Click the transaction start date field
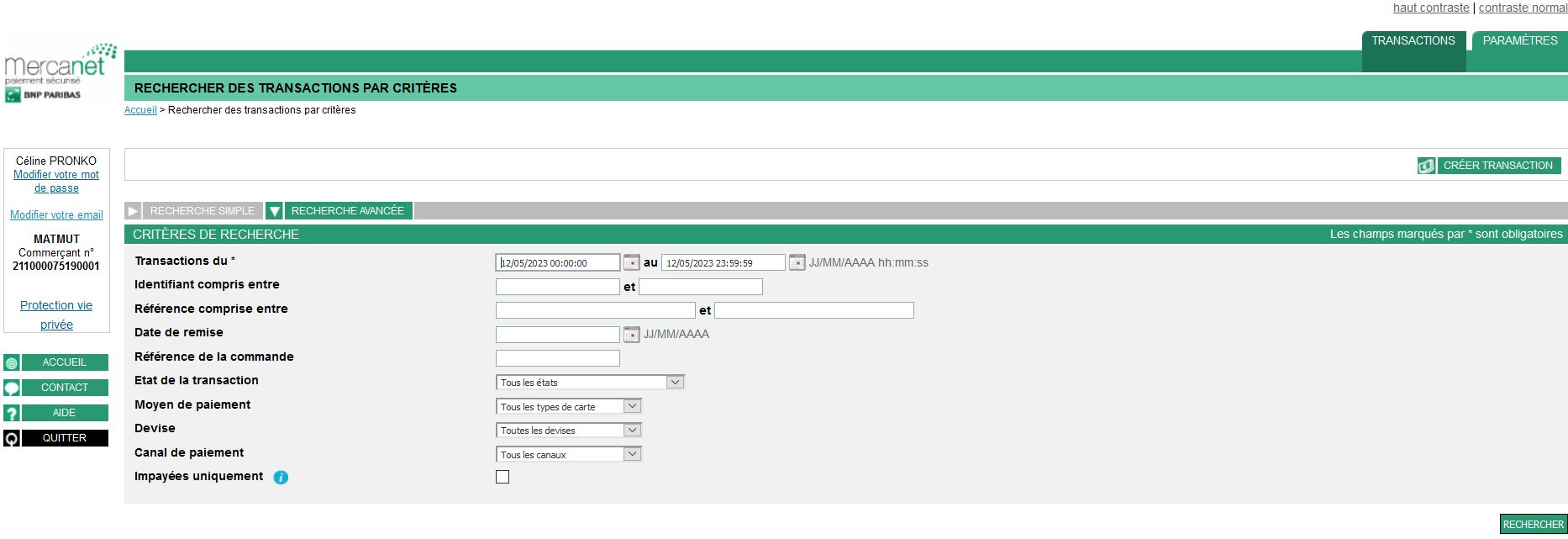The image size is (1568, 539). coord(558,262)
